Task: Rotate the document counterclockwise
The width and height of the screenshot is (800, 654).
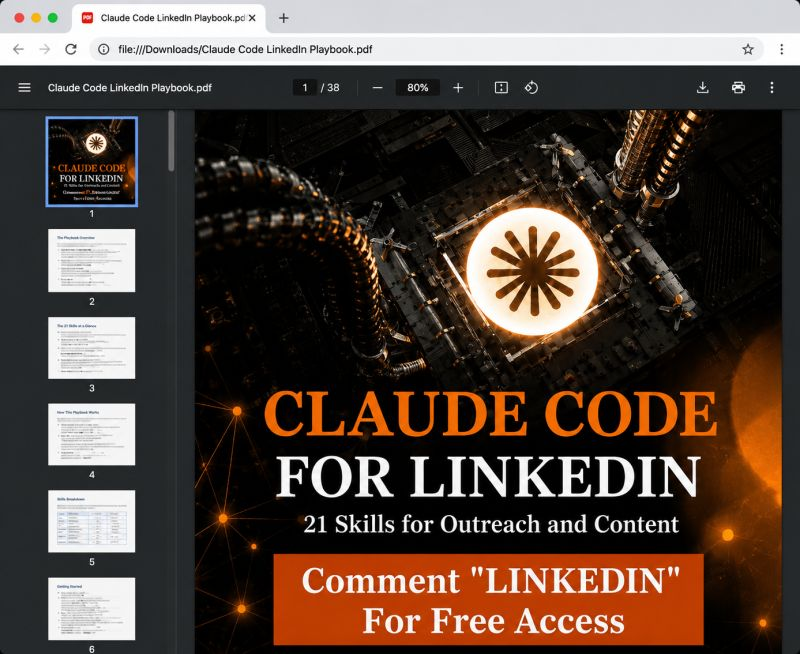Action: (x=531, y=88)
